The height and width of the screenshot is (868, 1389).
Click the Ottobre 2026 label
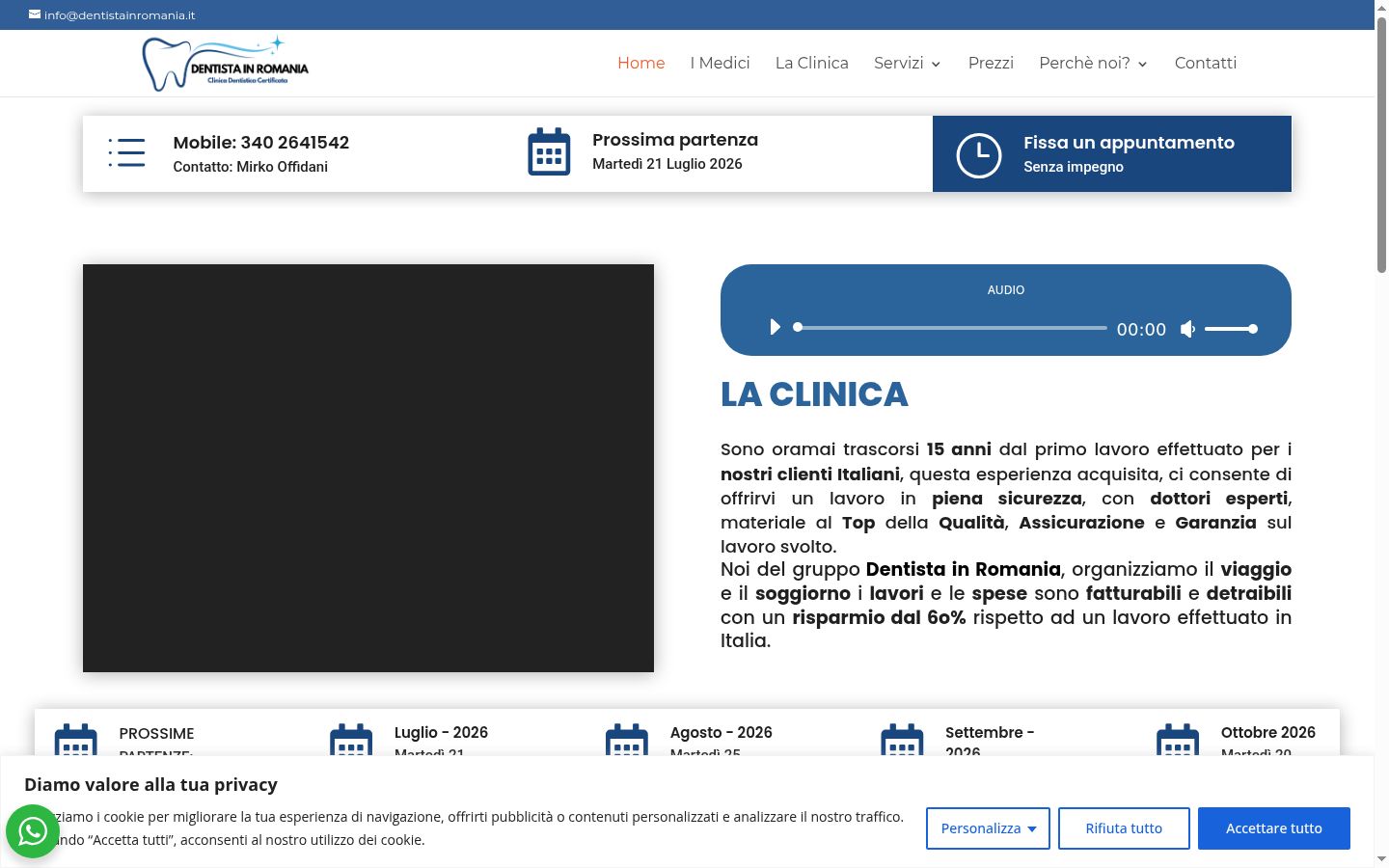tap(1268, 733)
